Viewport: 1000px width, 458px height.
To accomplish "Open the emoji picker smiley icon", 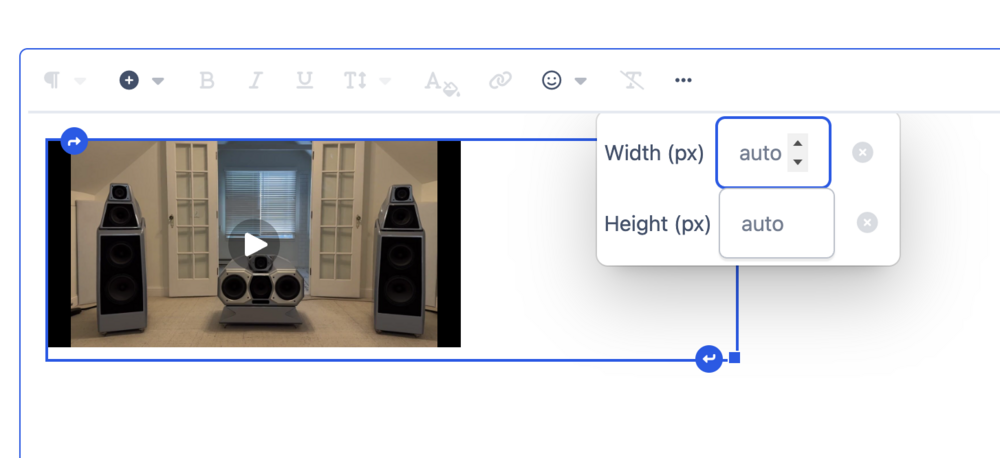I will coord(552,80).
